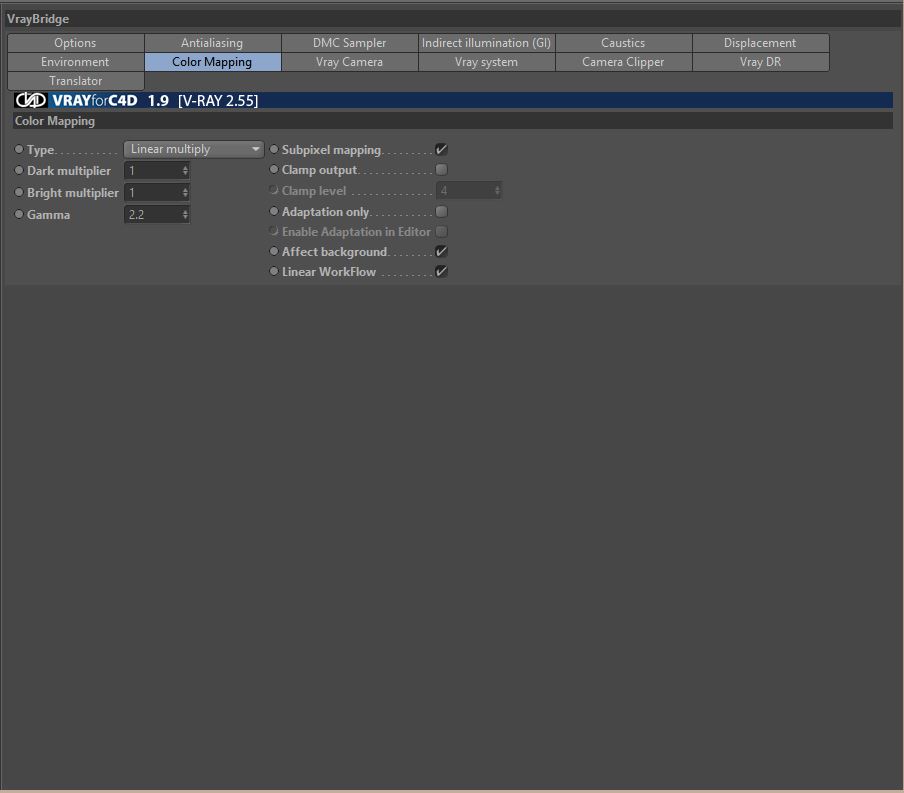Open the Options tab
The image size is (904, 793).
76,43
